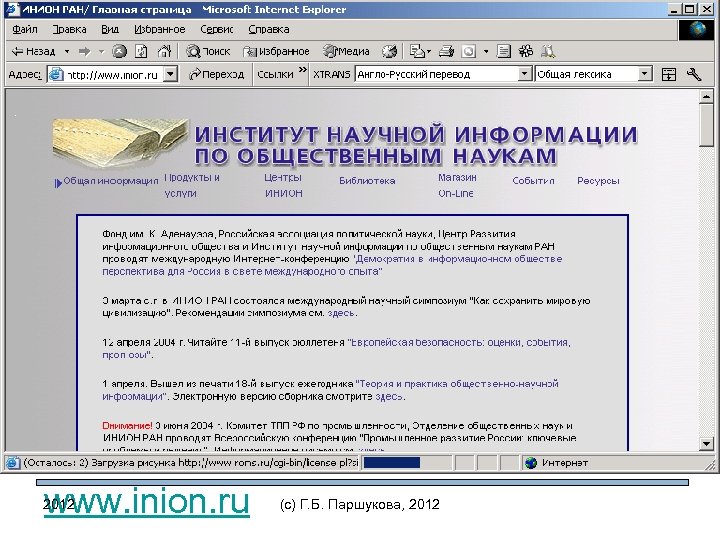The width and height of the screenshot is (720, 540).
Task: Open the Ресурсы section
Action: point(598,181)
